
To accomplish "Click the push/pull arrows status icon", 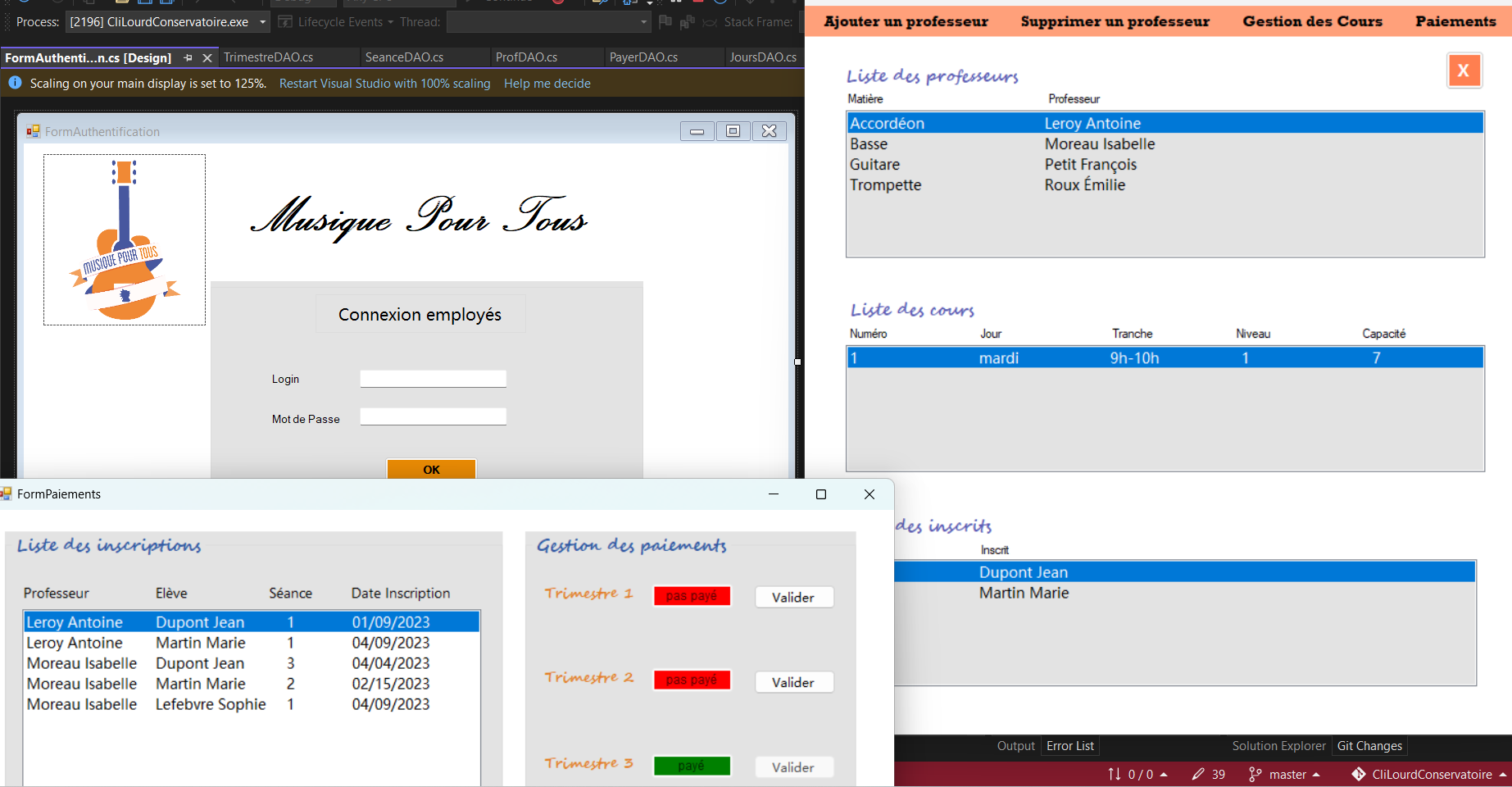I will 1115,774.
